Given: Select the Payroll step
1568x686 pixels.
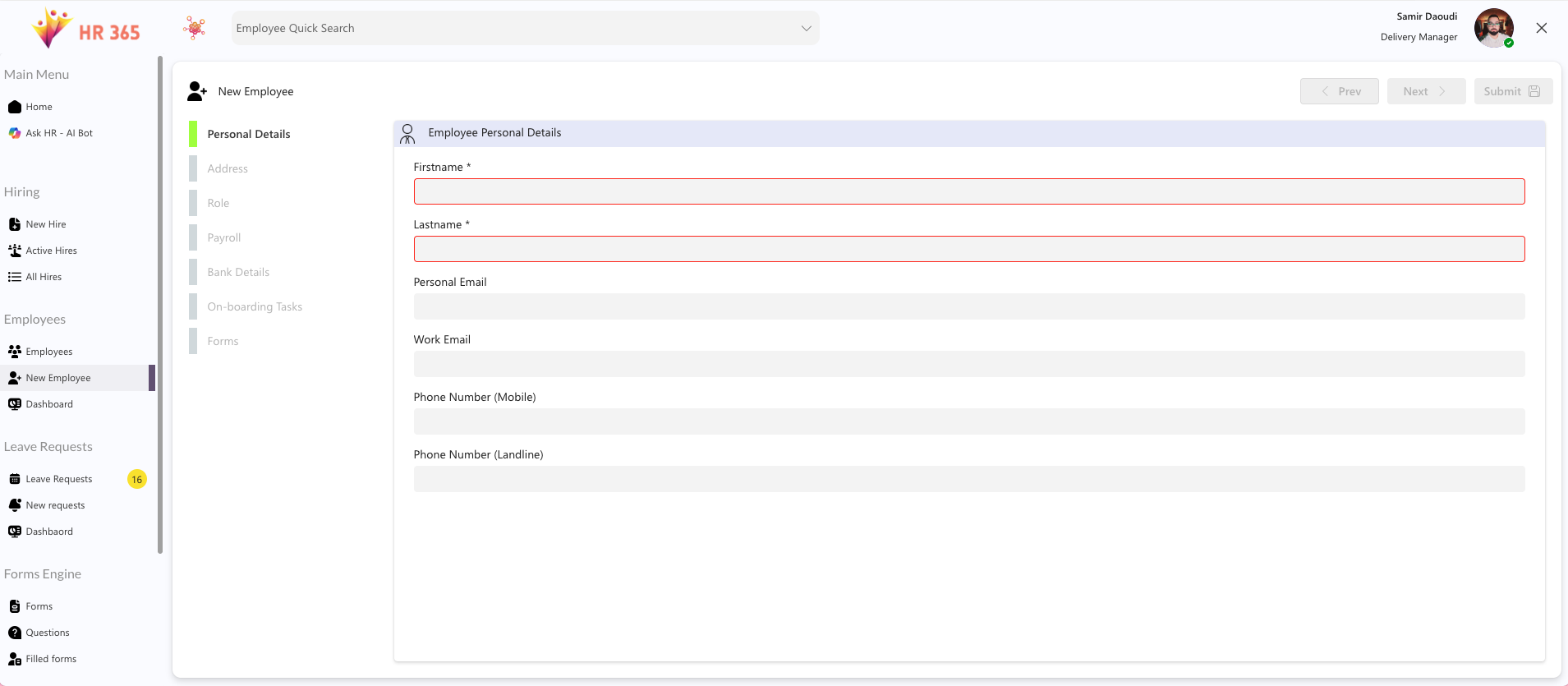Looking at the screenshot, I should (223, 237).
